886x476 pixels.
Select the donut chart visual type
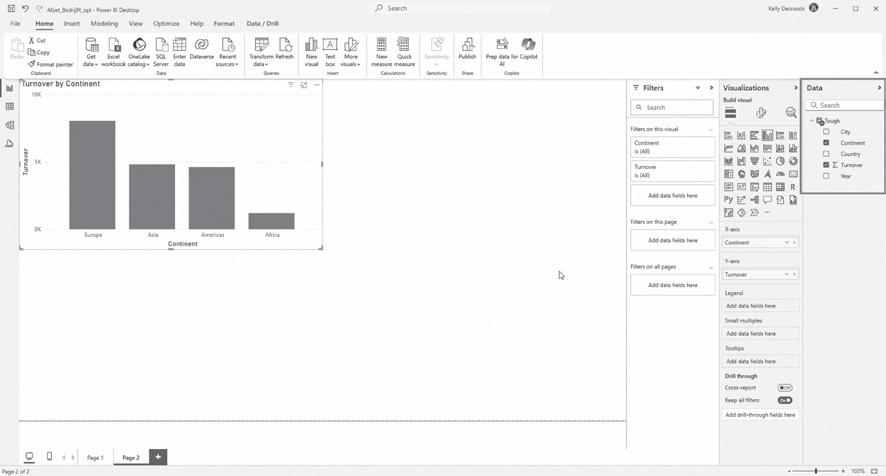793,161
